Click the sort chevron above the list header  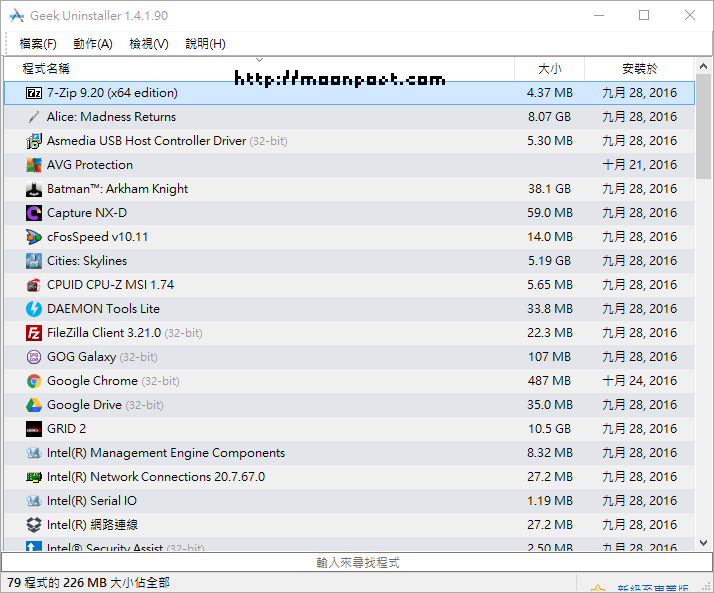click(260, 60)
